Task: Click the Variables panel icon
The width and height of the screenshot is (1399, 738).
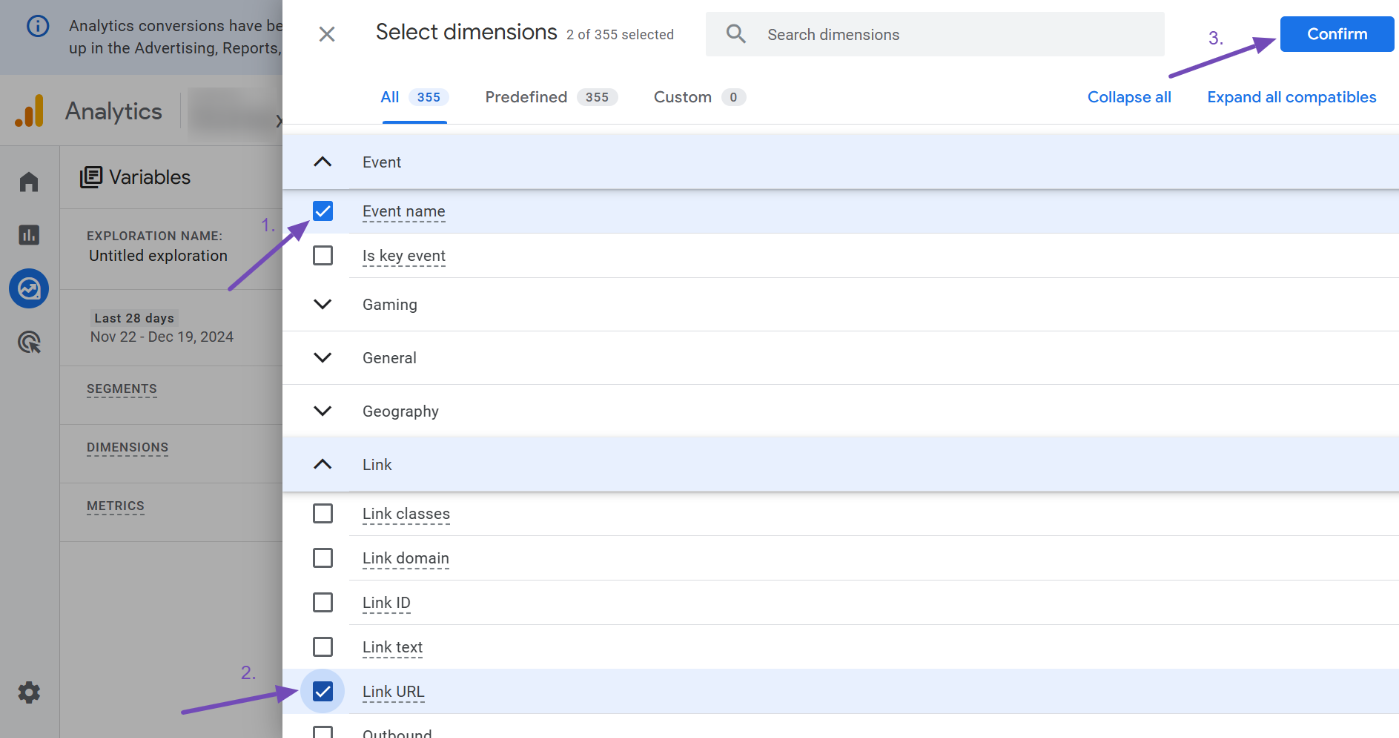Action: pos(91,177)
